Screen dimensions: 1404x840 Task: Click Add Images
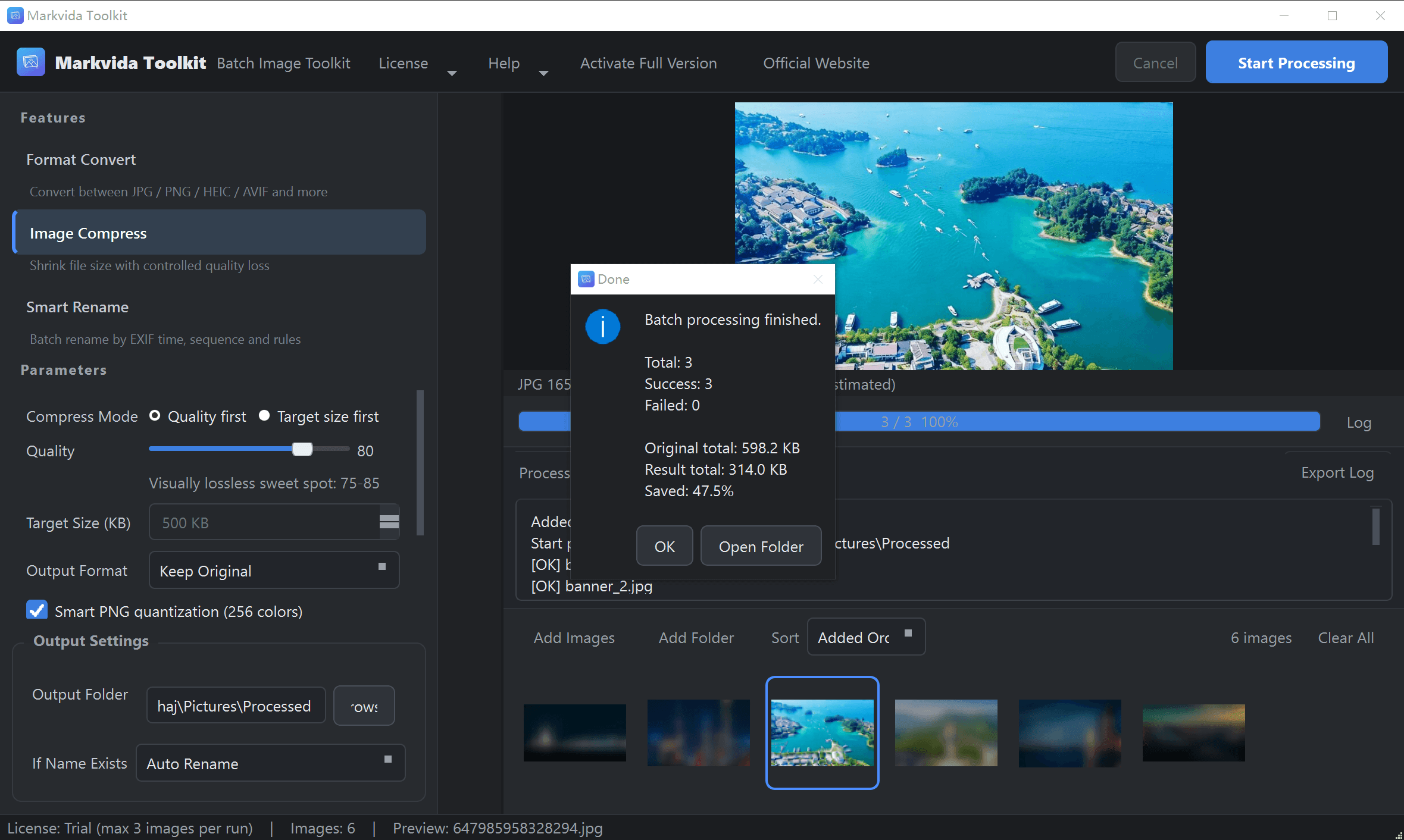click(574, 637)
